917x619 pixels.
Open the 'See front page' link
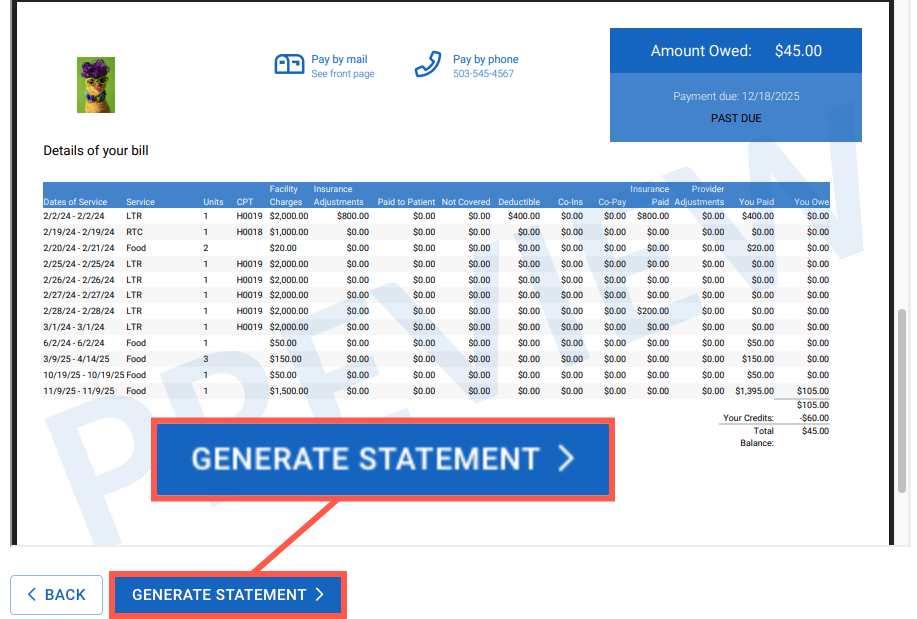(x=342, y=74)
